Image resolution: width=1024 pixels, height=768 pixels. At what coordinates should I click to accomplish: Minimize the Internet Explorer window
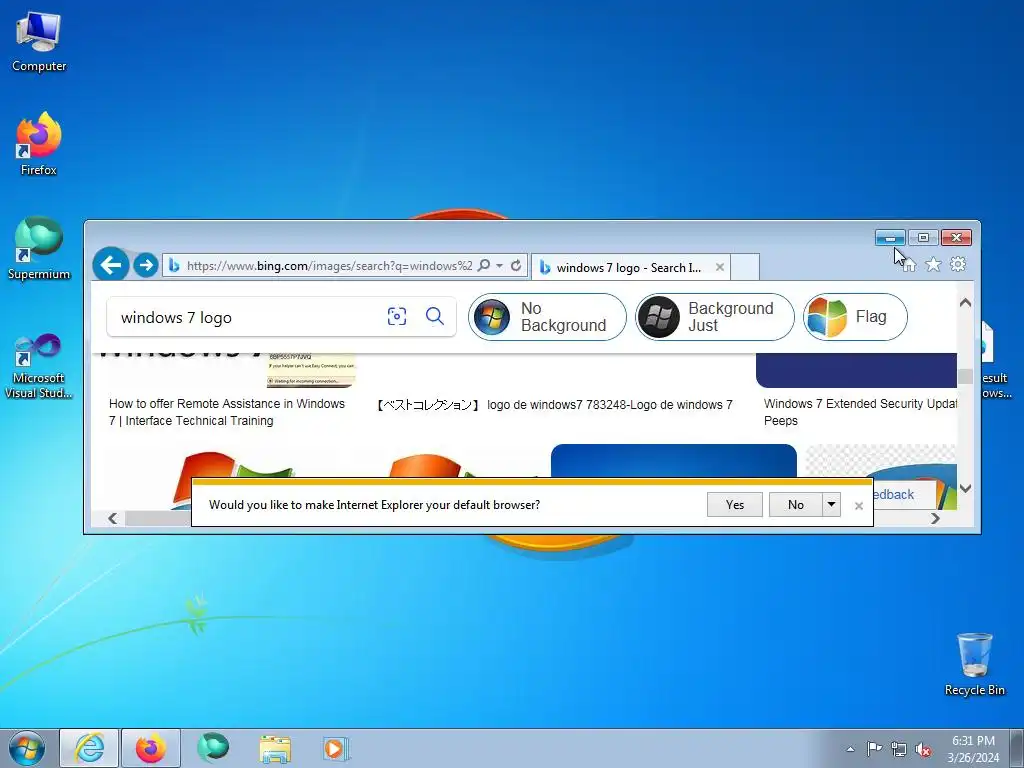tap(890, 238)
